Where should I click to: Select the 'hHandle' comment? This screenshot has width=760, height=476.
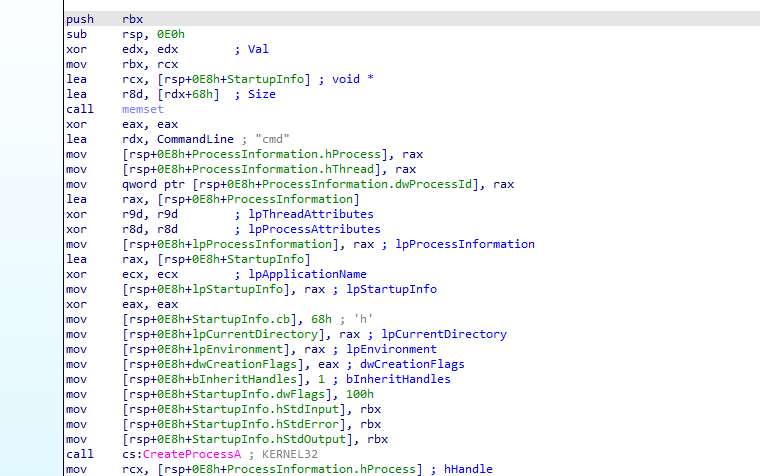pyautogui.click(x=468, y=469)
